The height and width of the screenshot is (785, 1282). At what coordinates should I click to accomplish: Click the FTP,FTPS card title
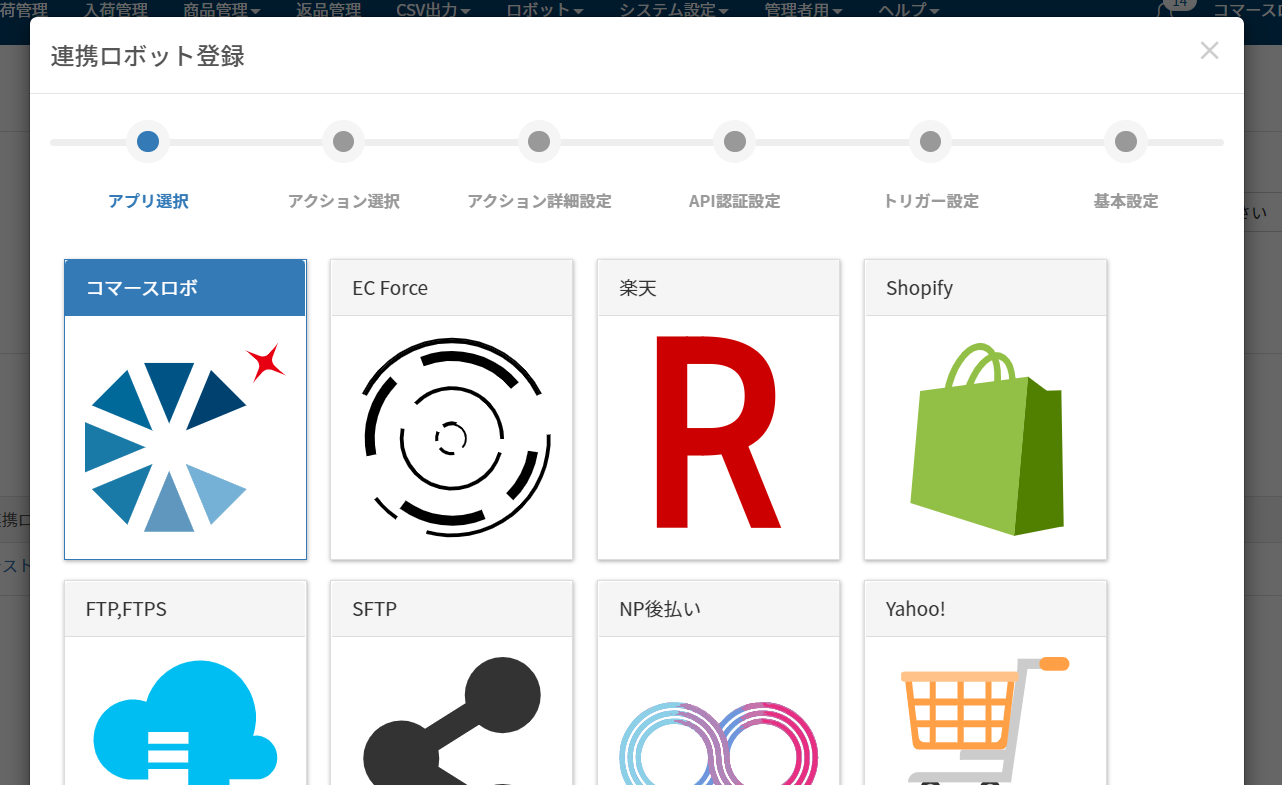click(126, 609)
